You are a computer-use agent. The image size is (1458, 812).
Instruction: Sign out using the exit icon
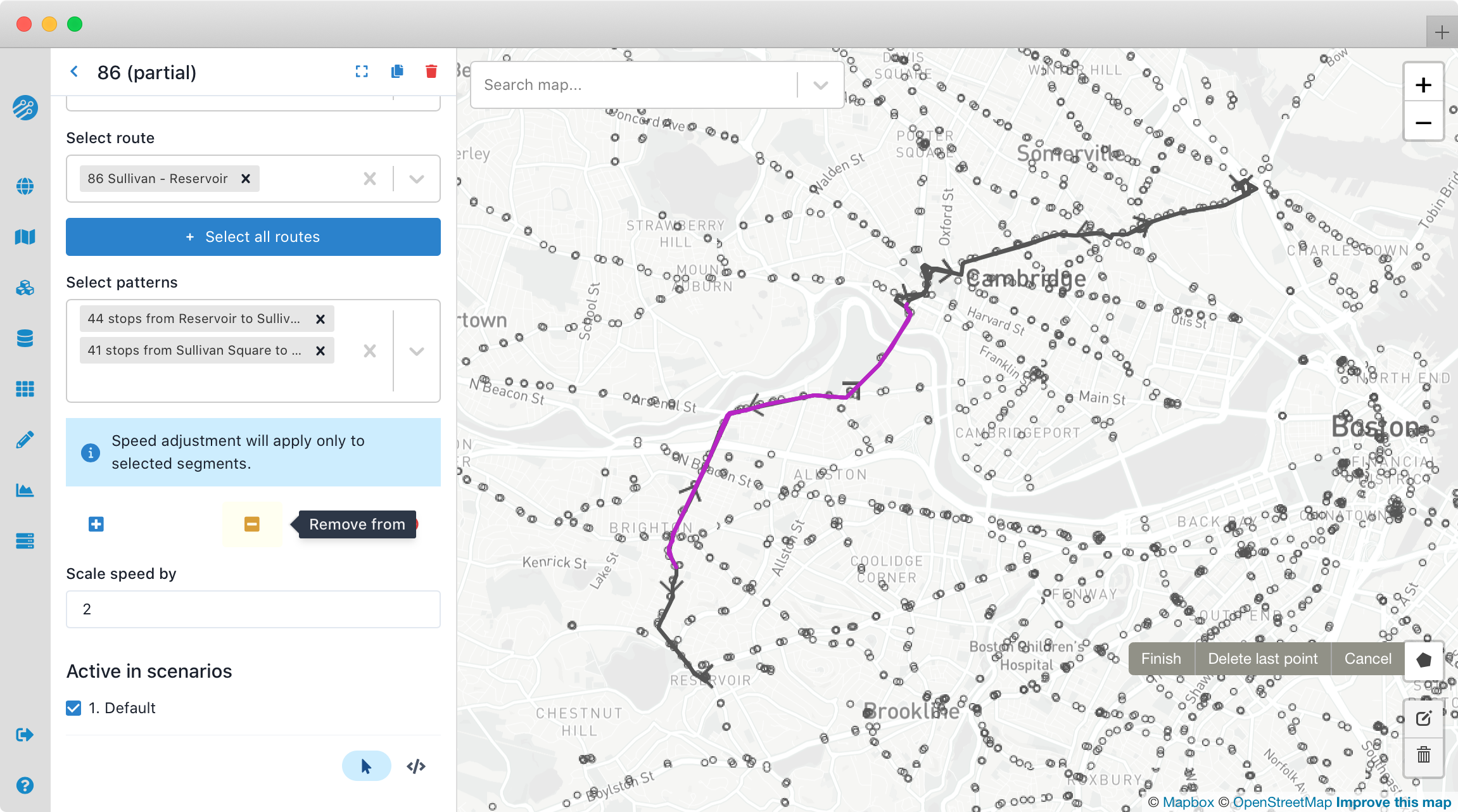tap(25, 735)
